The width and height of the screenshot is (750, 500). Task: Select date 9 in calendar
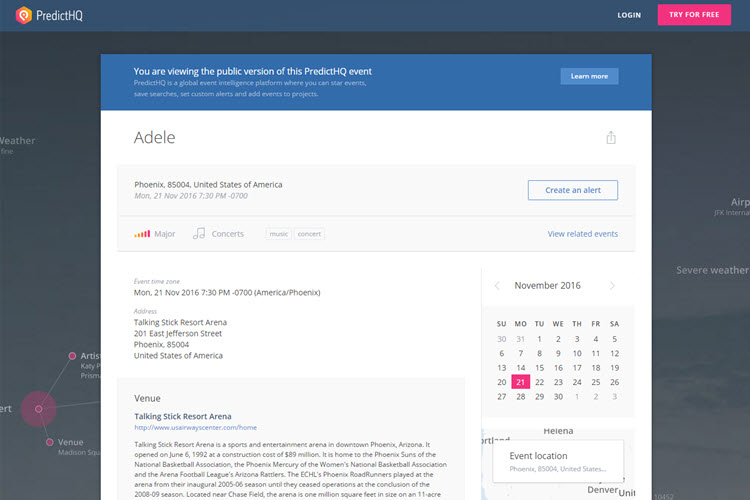(x=558, y=354)
